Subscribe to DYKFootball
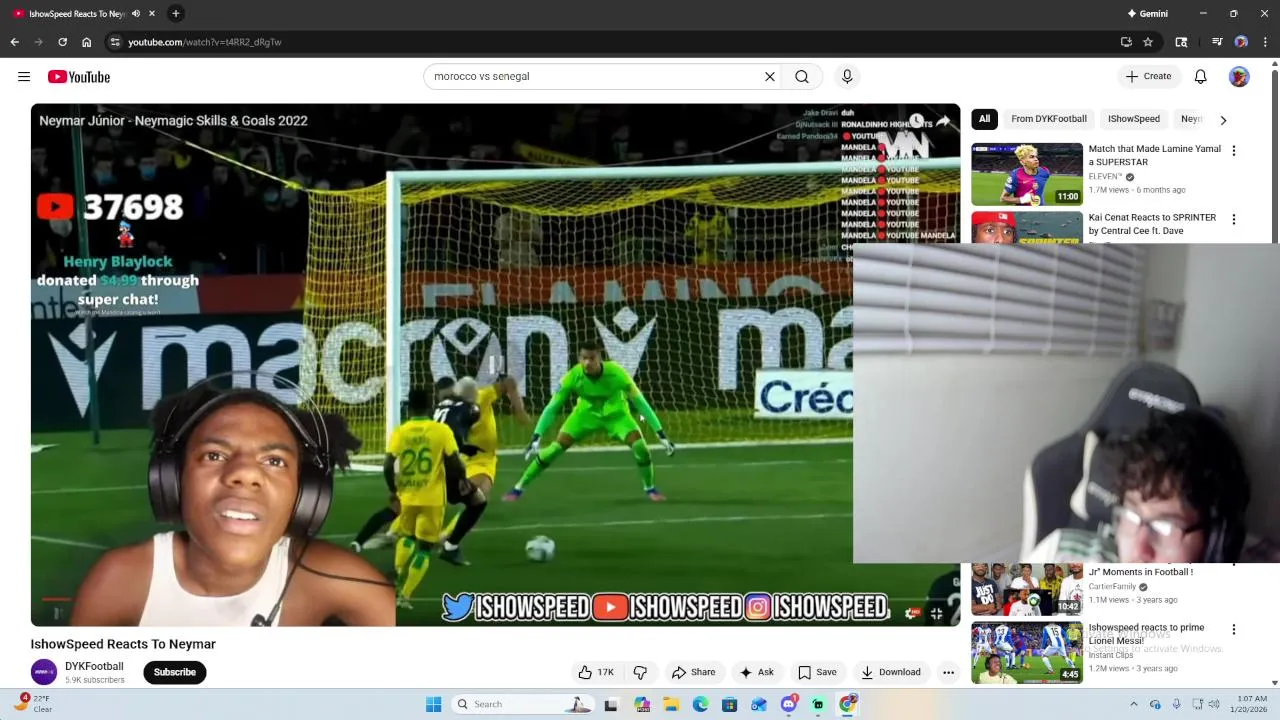The width and height of the screenshot is (1280, 720). pyautogui.click(x=175, y=672)
